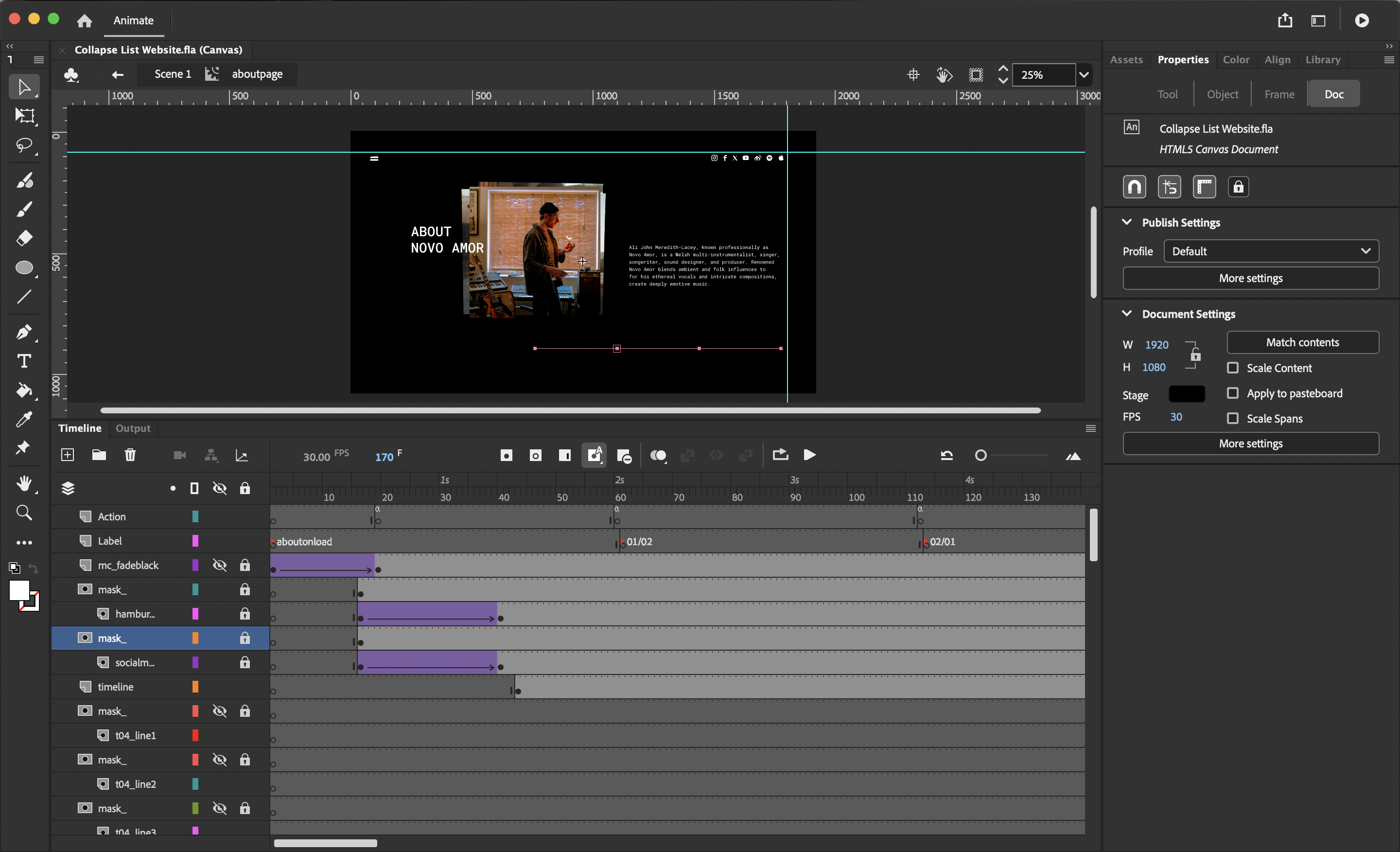The image size is (1400, 852).
Task: Click the Match contents button
Action: (x=1302, y=342)
